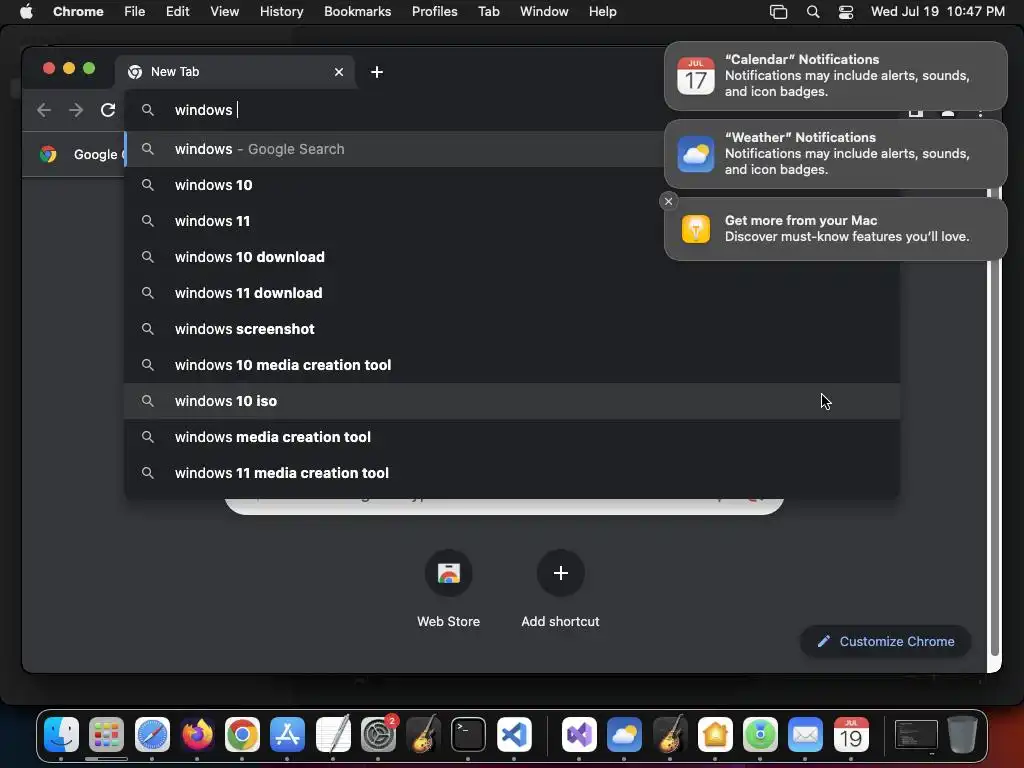Screen dimensions: 1024x768
Task: Click the Spotlight search icon in menu bar
Action: pyautogui.click(x=813, y=12)
